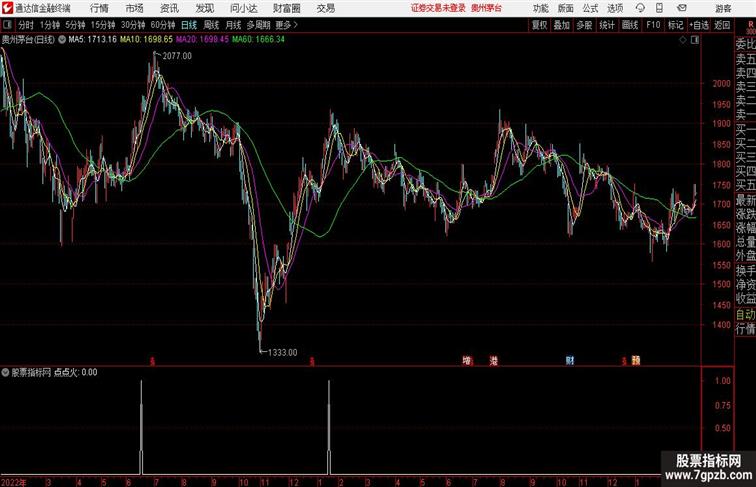This screenshot has height=487, width=756.
Task: Open the 功能 menu
Action: (x=540, y=8)
